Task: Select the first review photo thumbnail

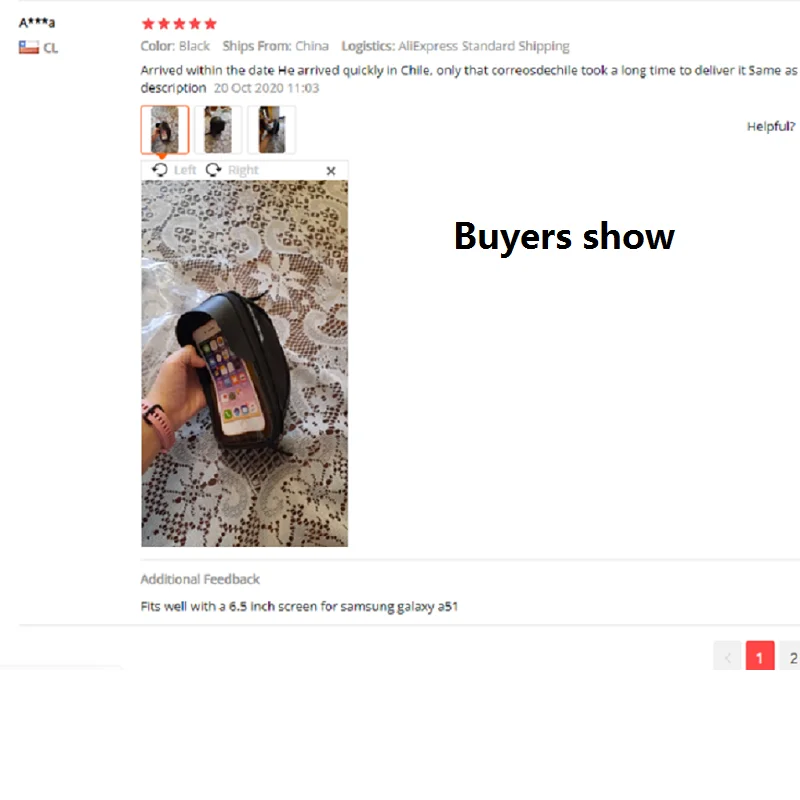Action: [x=165, y=130]
